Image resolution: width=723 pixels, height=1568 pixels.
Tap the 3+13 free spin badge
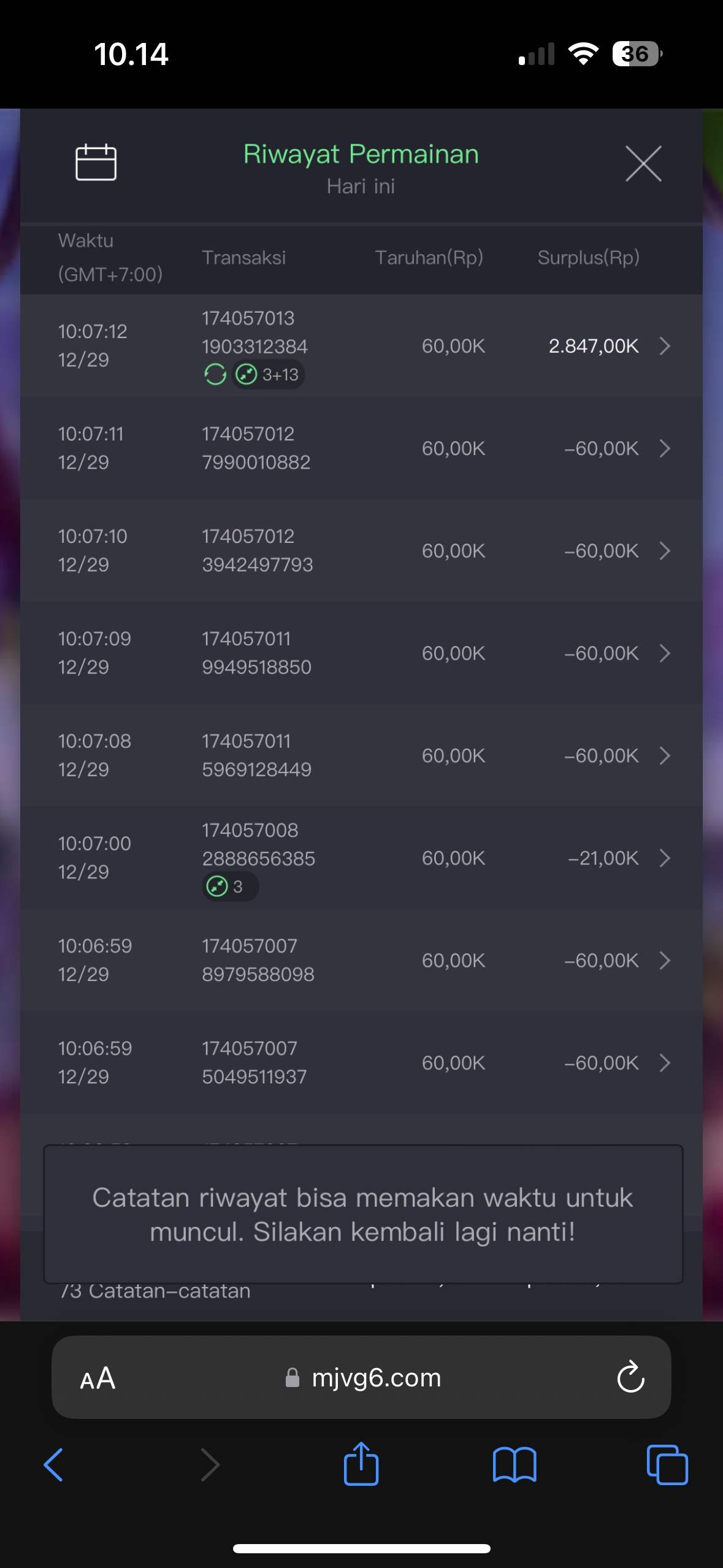coord(269,374)
